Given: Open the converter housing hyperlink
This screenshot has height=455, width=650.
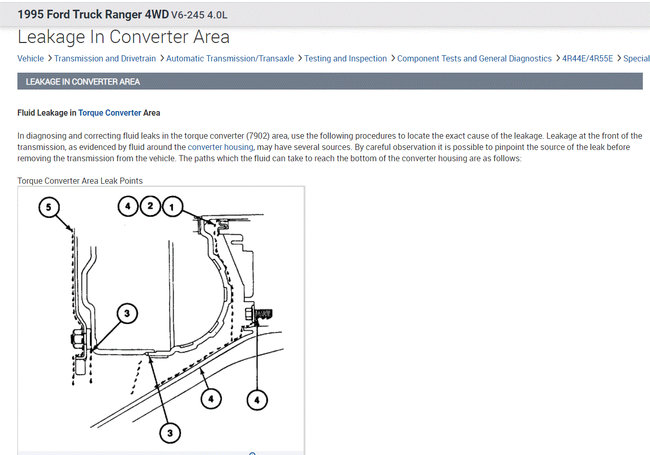Looking at the screenshot, I should point(221,147).
